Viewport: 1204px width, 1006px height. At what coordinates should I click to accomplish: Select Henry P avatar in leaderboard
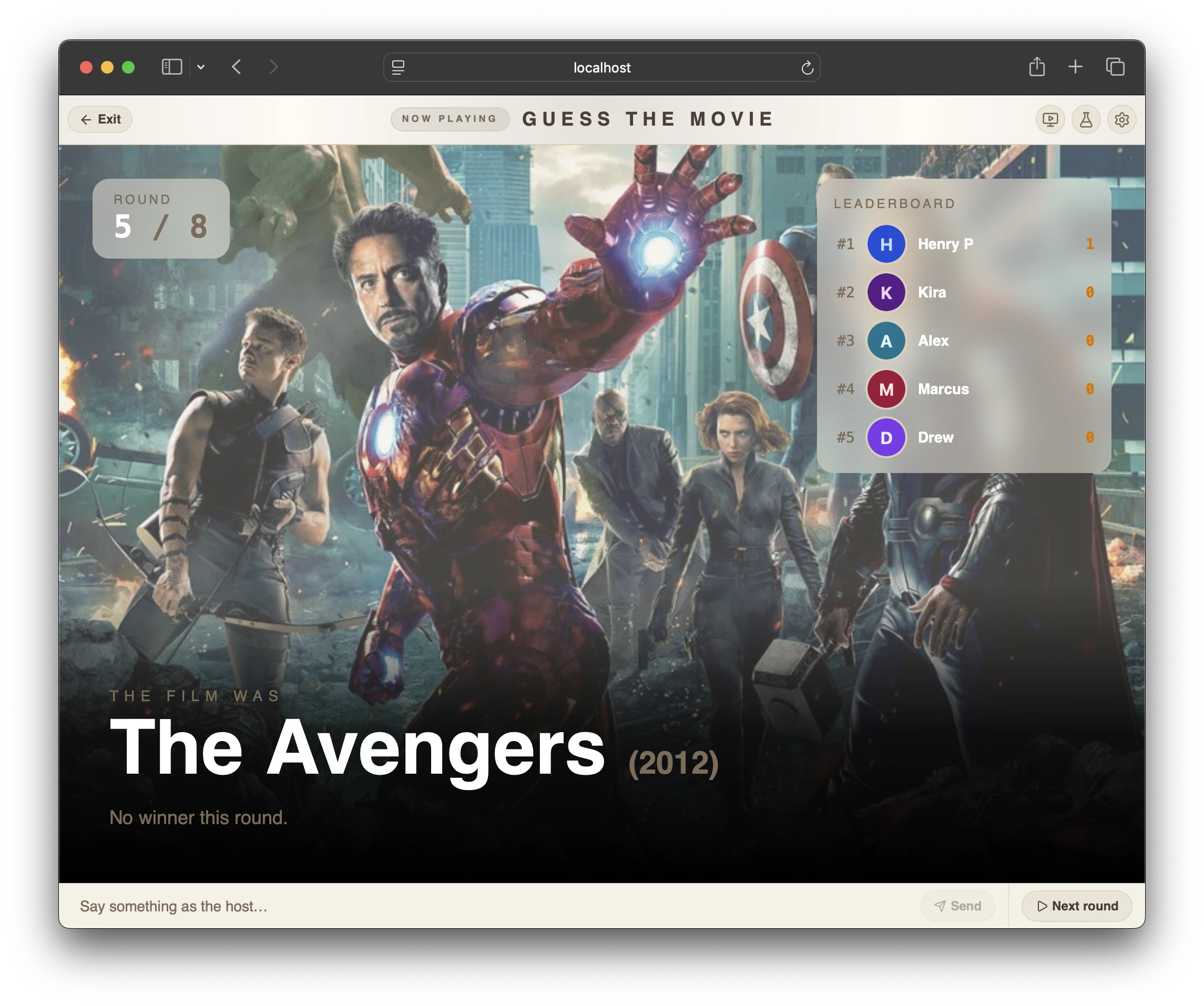pos(886,244)
